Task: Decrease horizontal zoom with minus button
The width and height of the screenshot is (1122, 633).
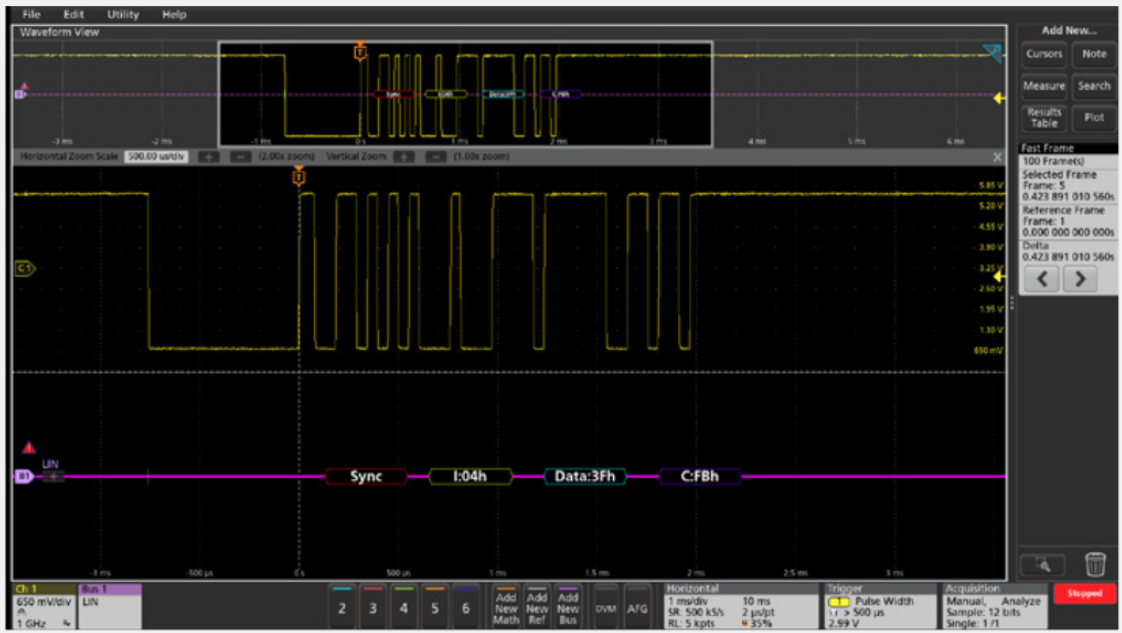Action: point(240,157)
